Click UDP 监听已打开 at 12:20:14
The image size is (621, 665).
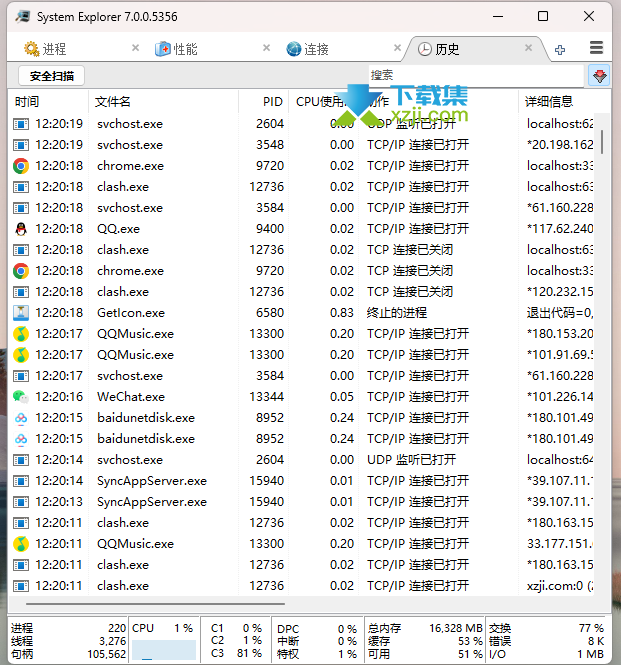pos(411,460)
